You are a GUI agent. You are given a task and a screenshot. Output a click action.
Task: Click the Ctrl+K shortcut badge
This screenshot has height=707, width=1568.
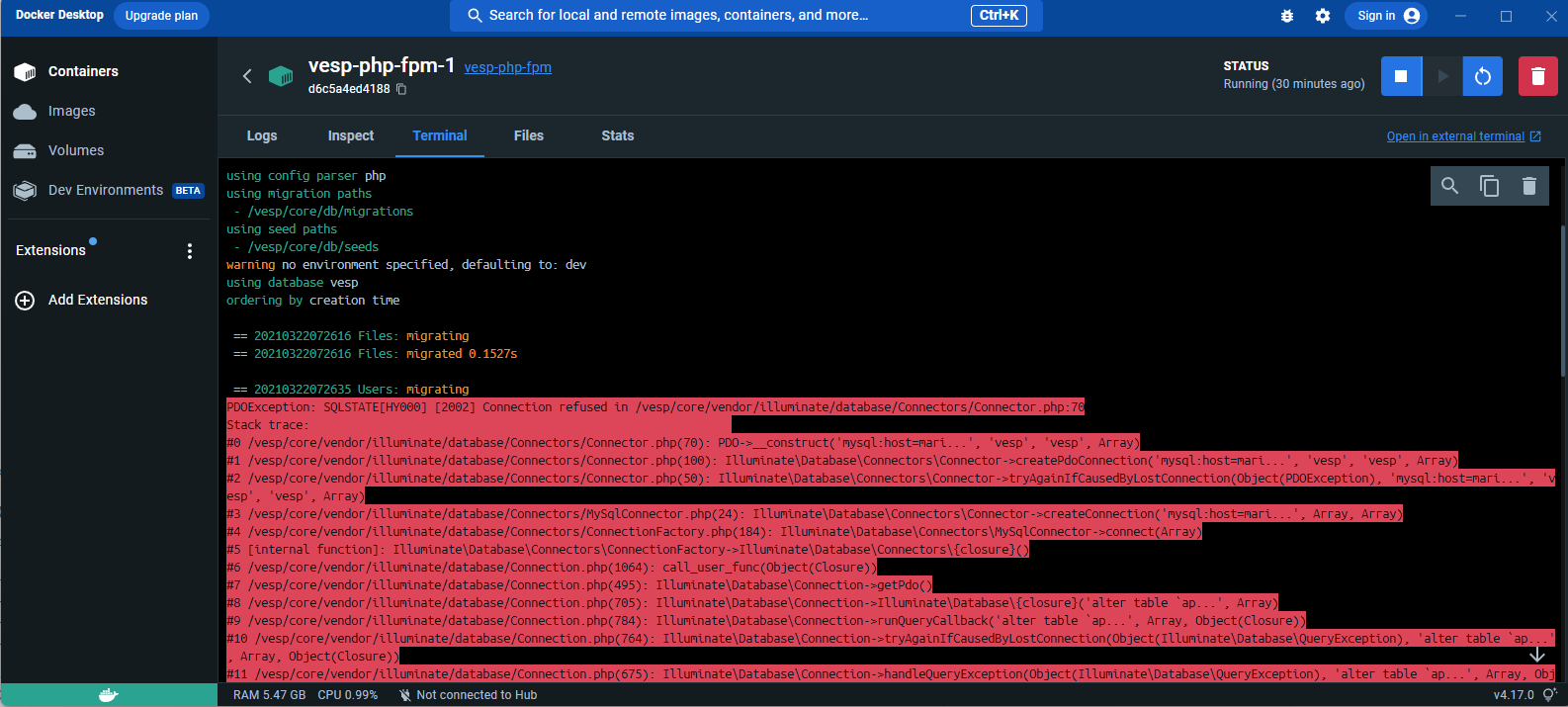pyautogui.click(x=999, y=16)
